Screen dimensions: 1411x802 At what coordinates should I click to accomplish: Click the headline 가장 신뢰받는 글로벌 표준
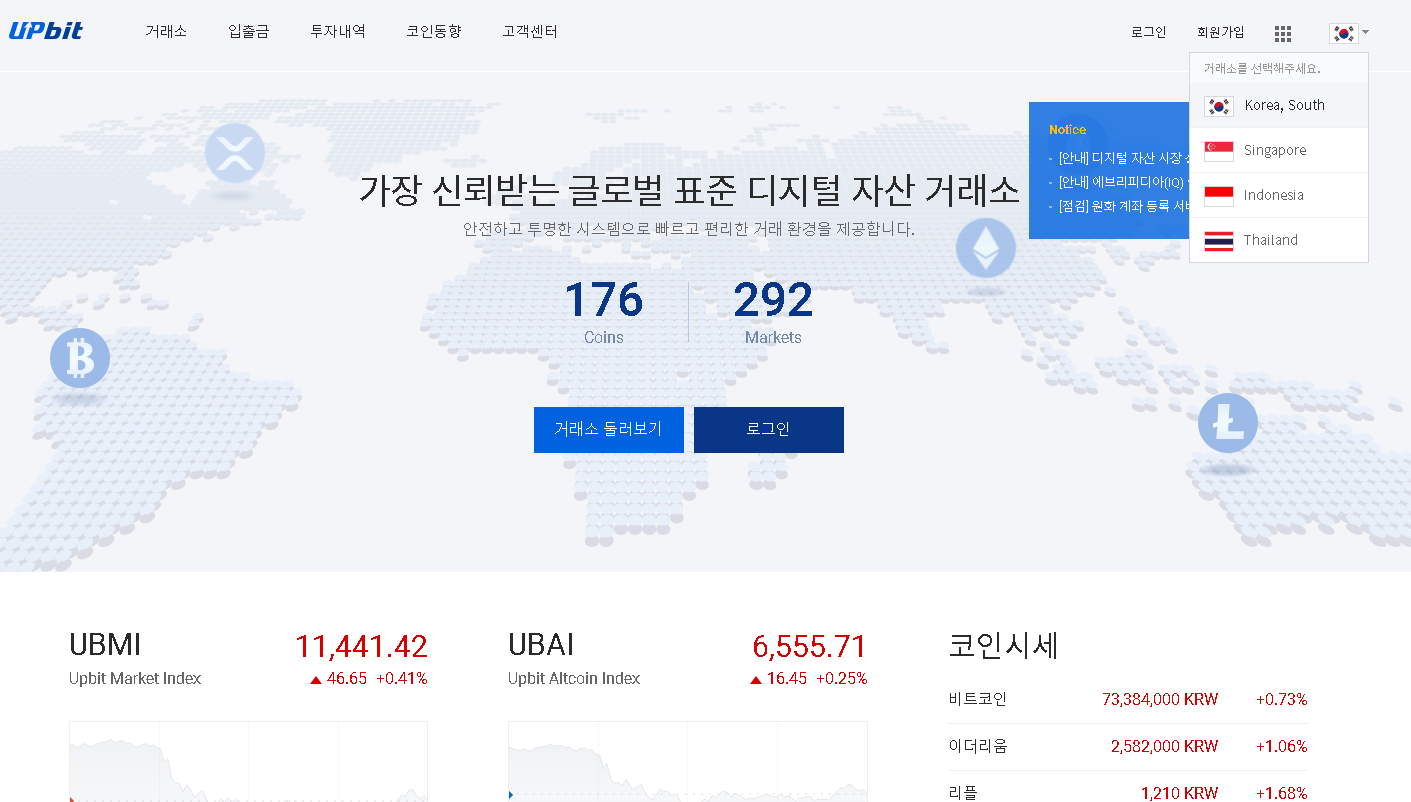coord(689,190)
